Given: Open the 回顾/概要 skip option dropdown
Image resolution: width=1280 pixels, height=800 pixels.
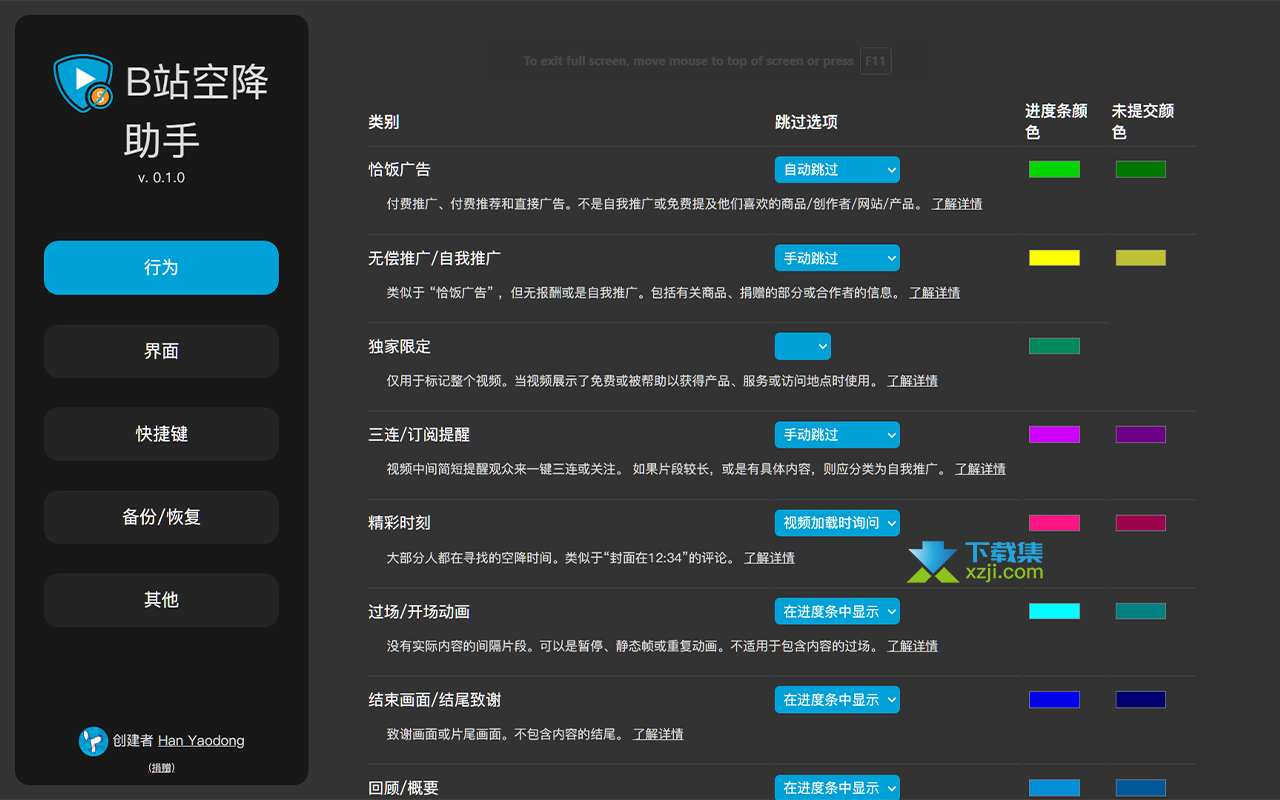Looking at the screenshot, I should point(837,787).
